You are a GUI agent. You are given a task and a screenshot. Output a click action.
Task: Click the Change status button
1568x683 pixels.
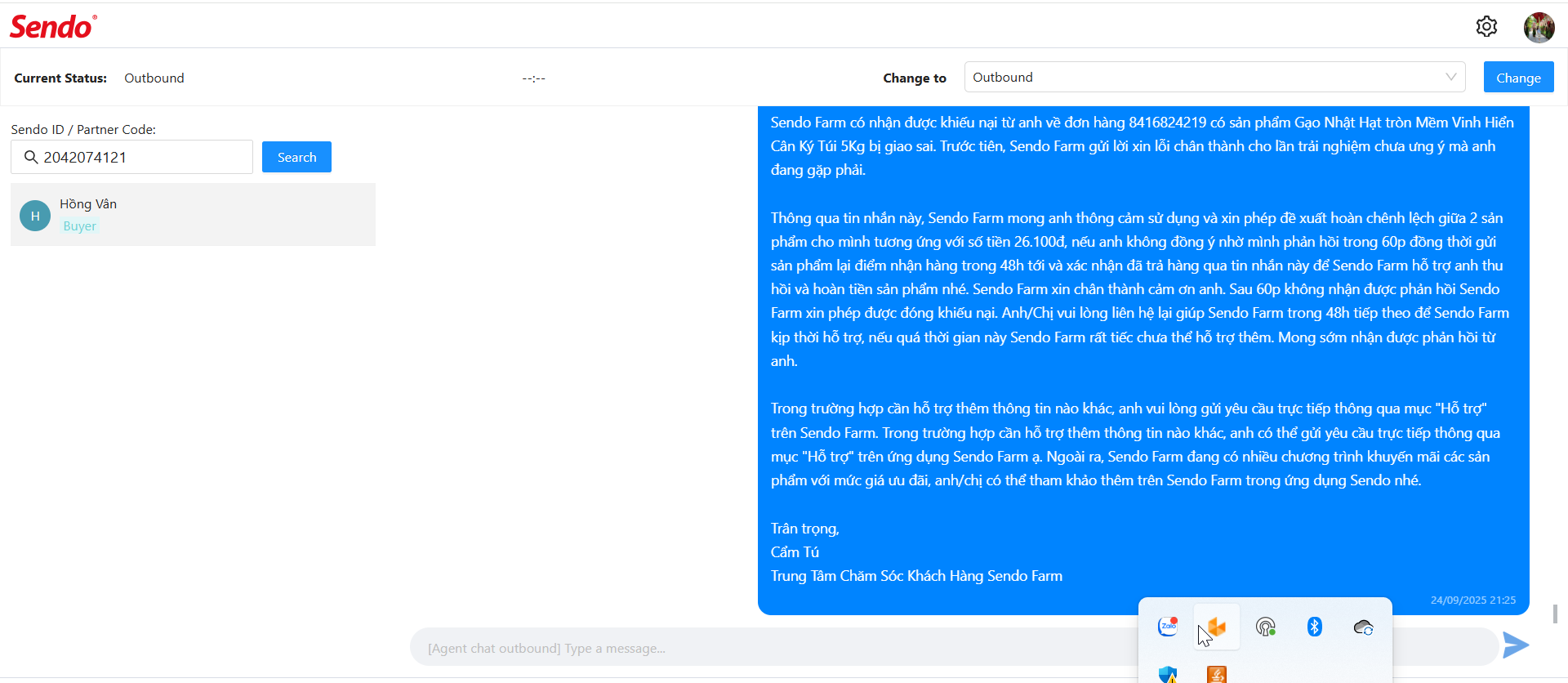coord(1518,78)
